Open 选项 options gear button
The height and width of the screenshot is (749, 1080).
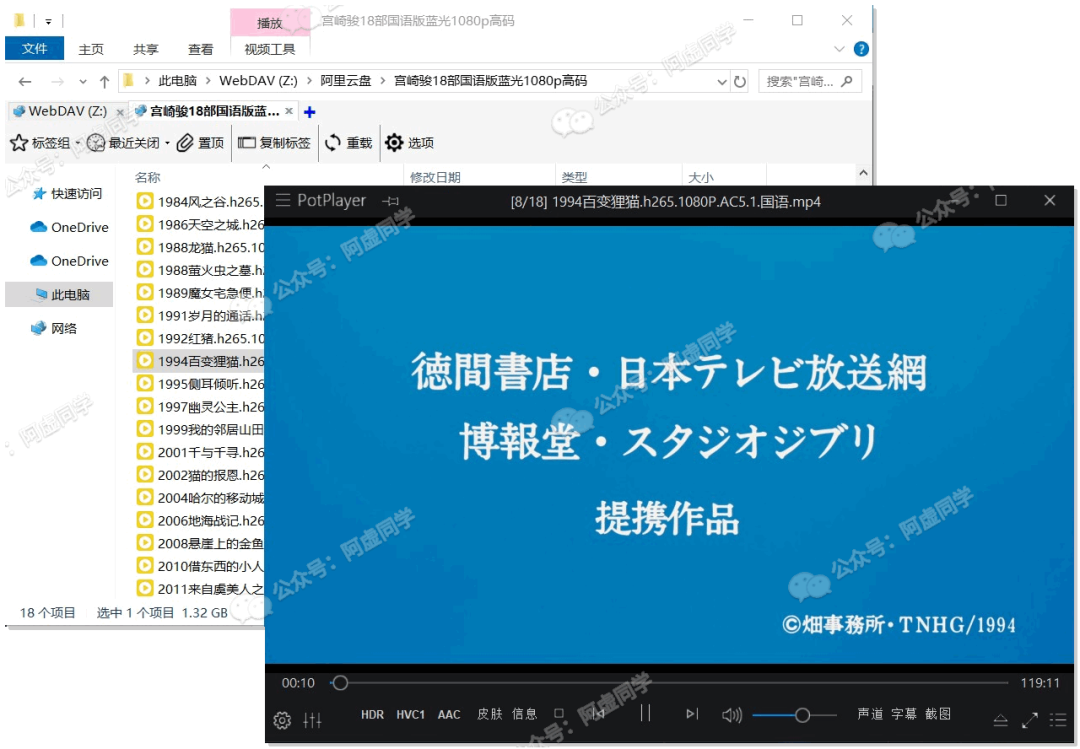click(x=409, y=143)
